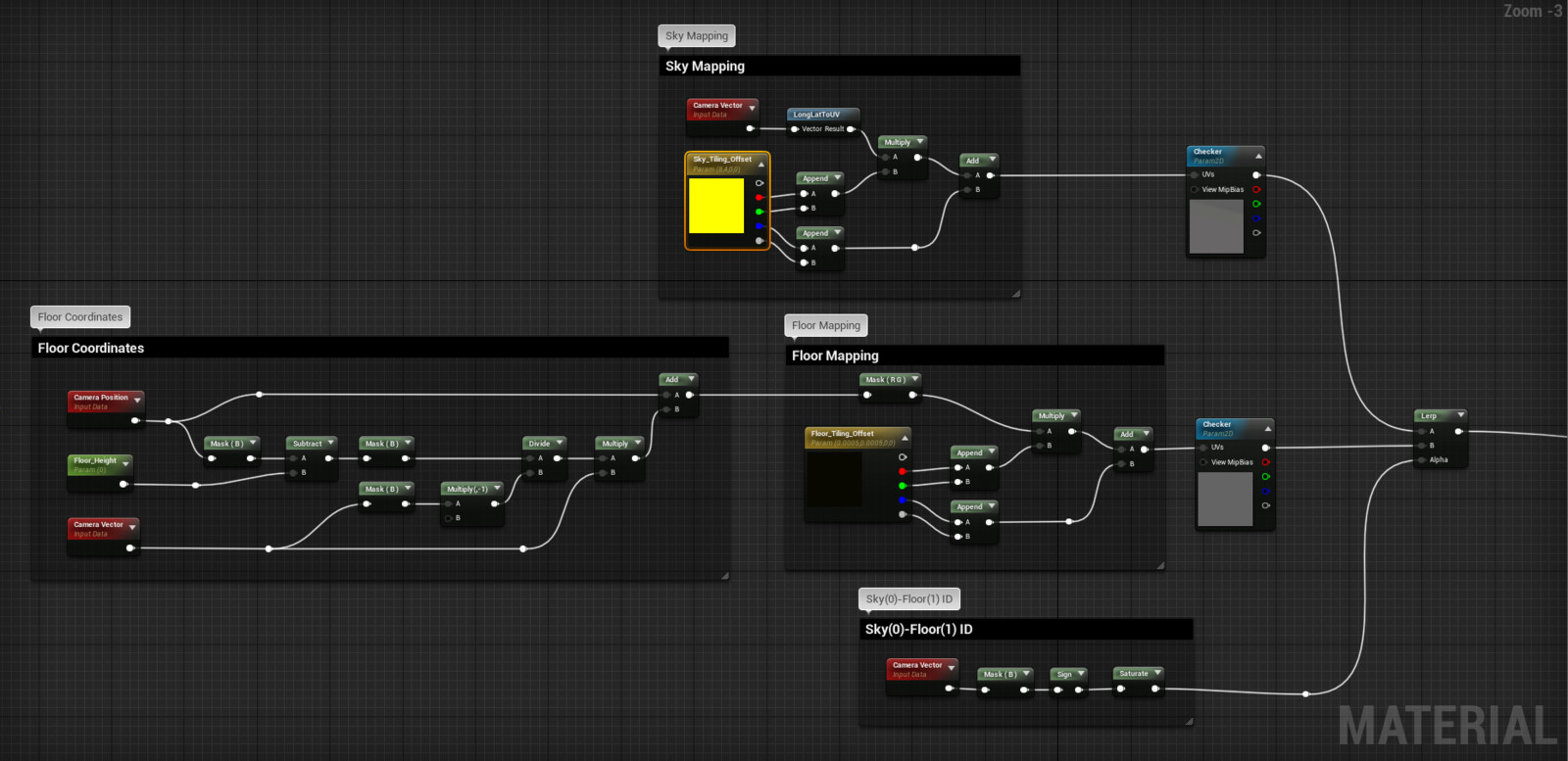
Task: Select the Multiply(-1) node title
Action: 467,489
